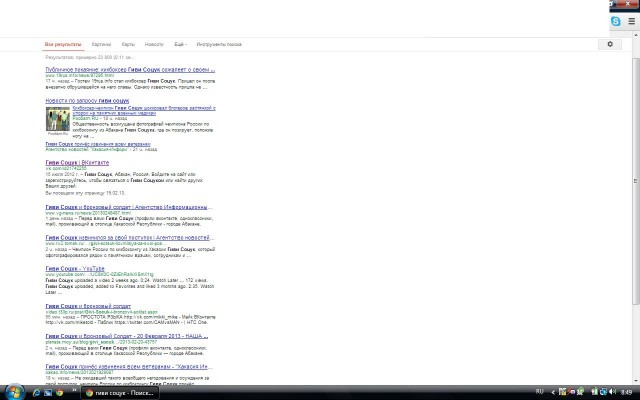Image resolution: width=640 pixels, height=400 pixels.
Task: Open Гиви Соцук извинился за свой поступок result
Action: tap(130, 238)
